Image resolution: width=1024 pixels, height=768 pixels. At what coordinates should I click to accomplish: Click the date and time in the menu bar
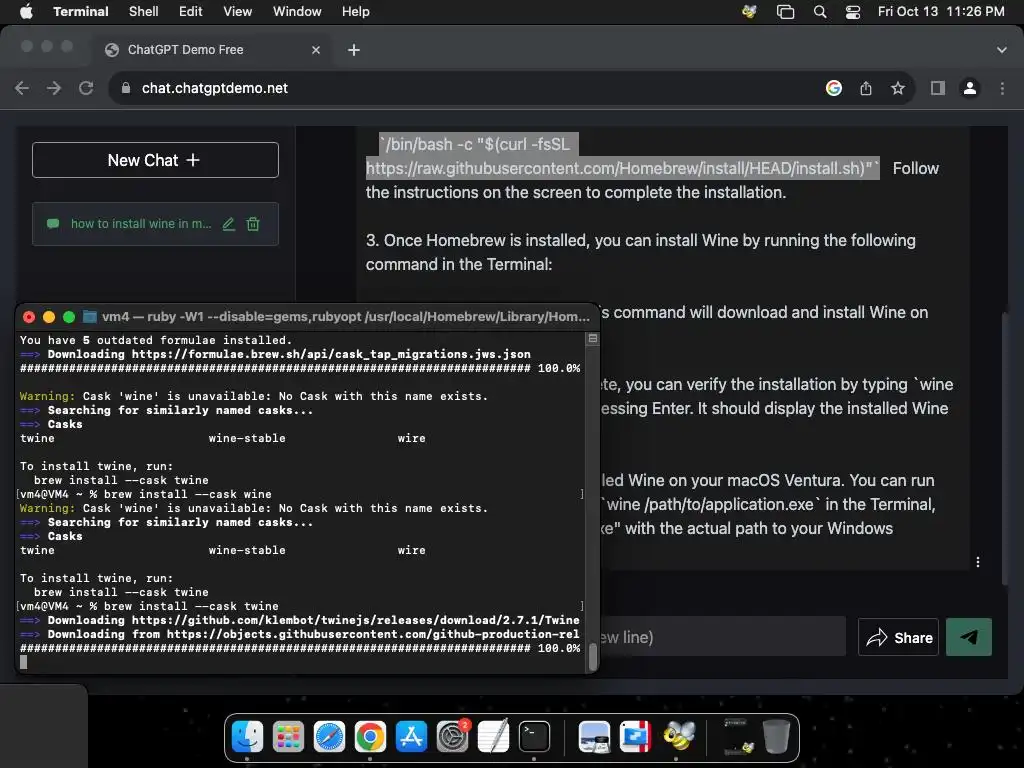click(x=941, y=12)
